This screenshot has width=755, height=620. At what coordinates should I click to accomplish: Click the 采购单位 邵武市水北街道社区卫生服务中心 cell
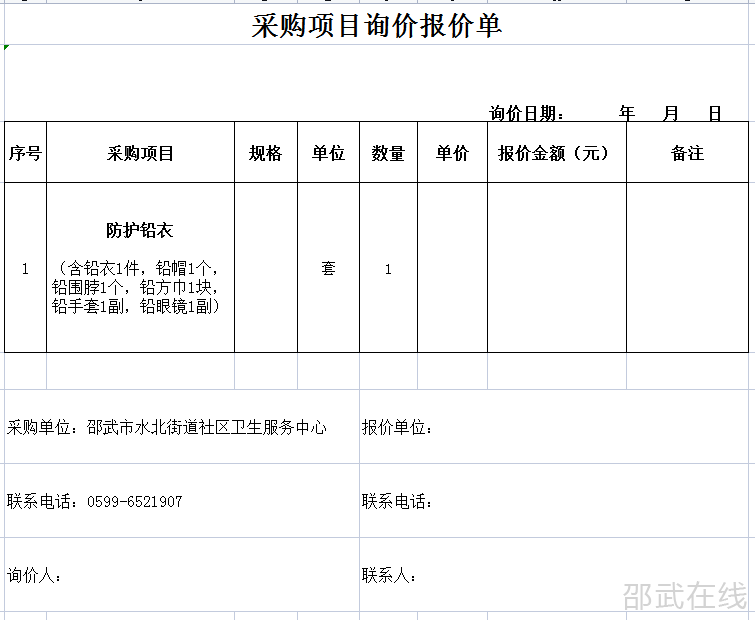pyautogui.click(x=167, y=427)
